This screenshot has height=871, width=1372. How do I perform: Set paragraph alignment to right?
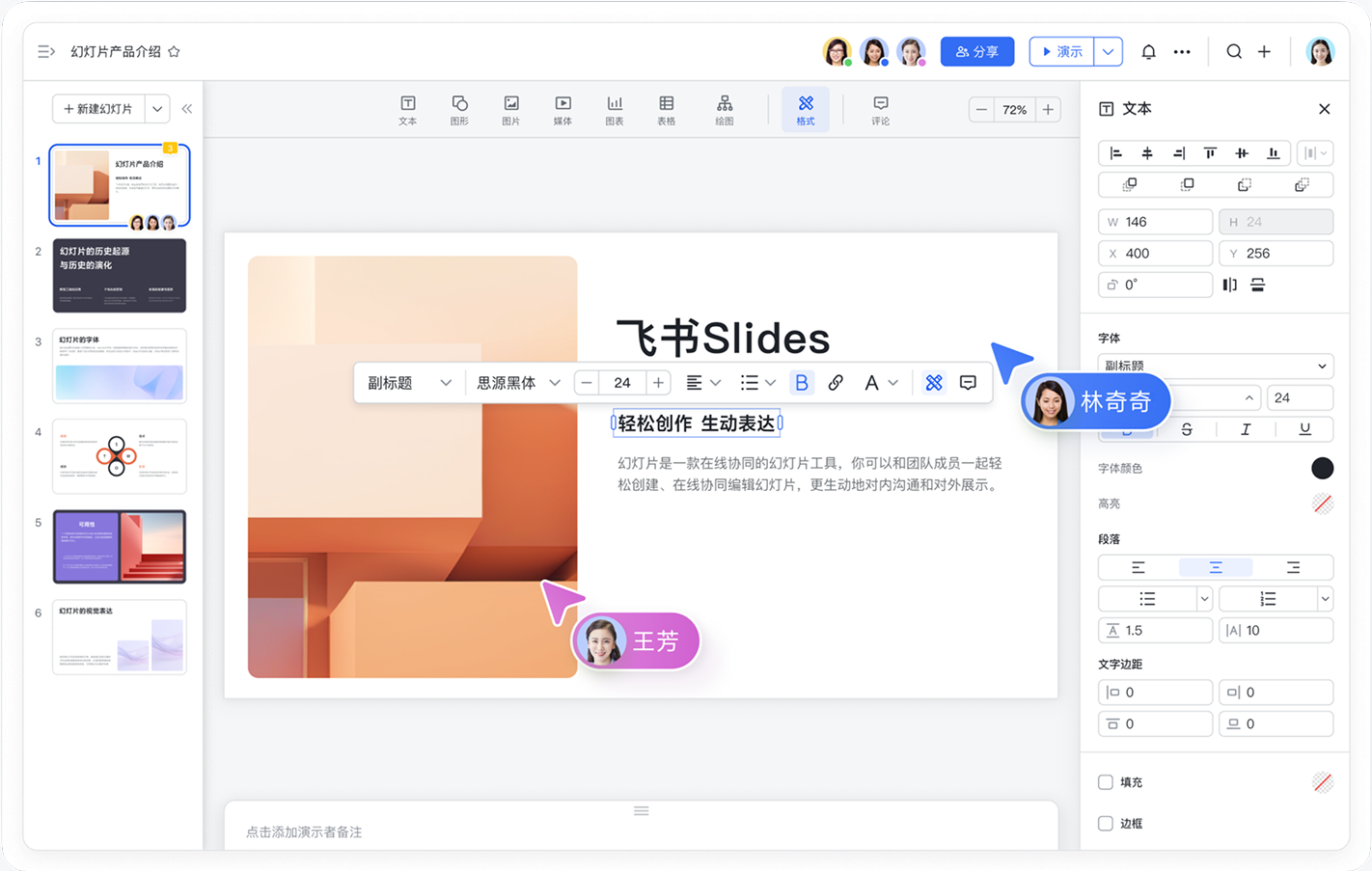coord(1293,567)
